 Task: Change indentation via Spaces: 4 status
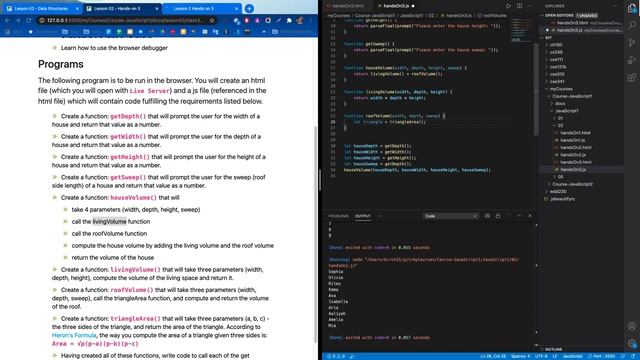pyautogui.click(x=520, y=356)
